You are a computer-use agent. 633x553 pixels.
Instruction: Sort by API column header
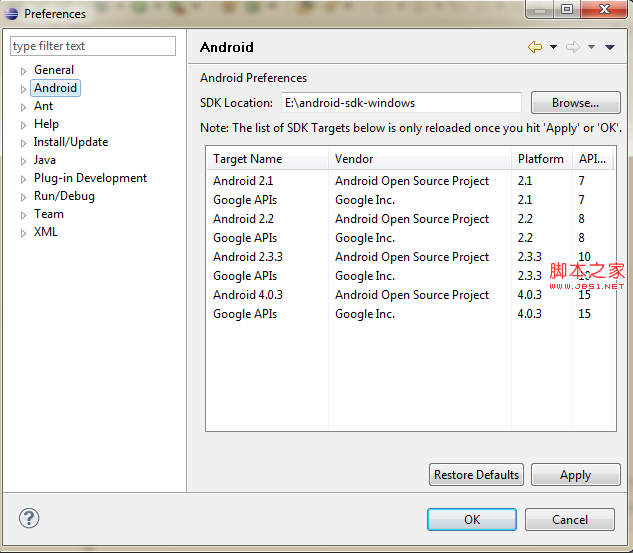click(593, 159)
